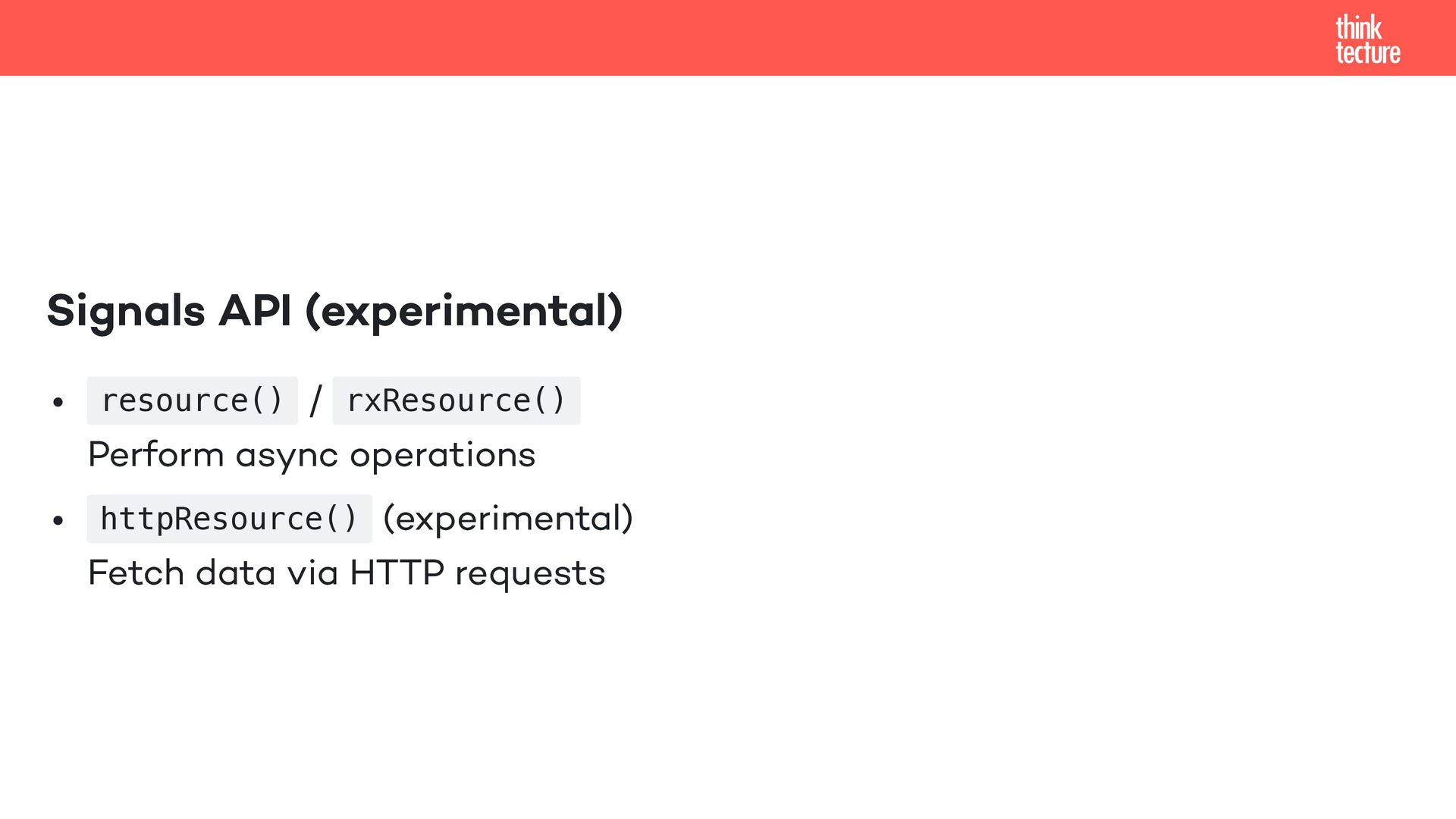Click "(experimental)" next to httpResource()

point(508,519)
